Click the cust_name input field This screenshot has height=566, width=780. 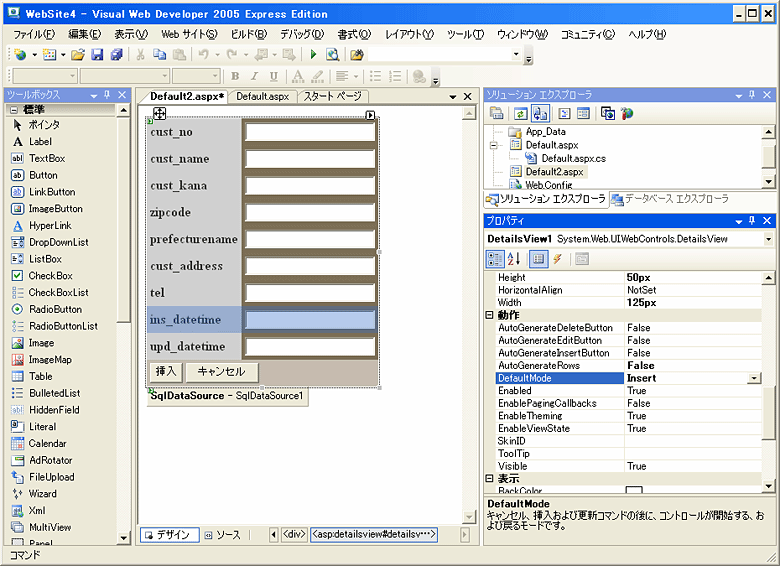click(310, 159)
